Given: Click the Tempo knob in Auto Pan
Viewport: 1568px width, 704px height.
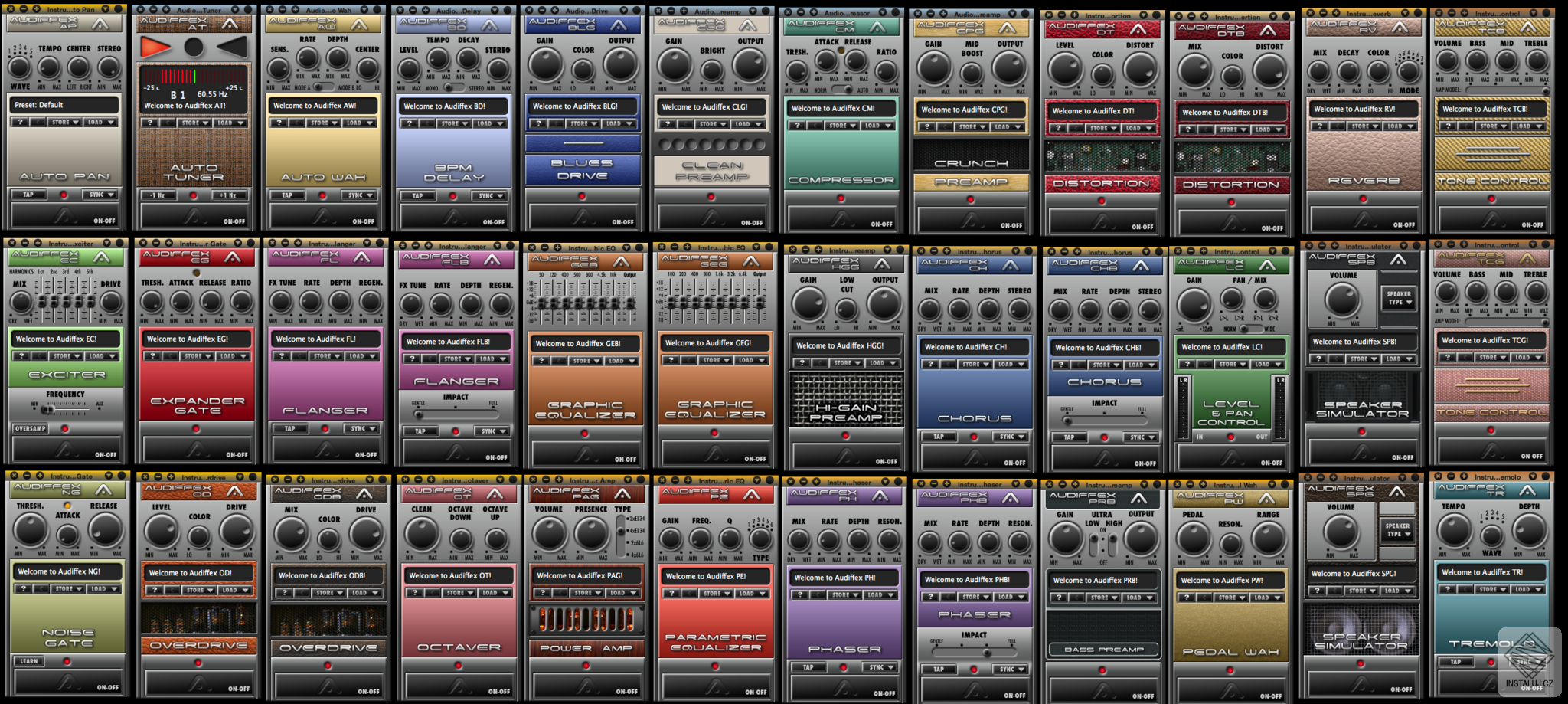Looking at the screenshot, I should (49, 67).
